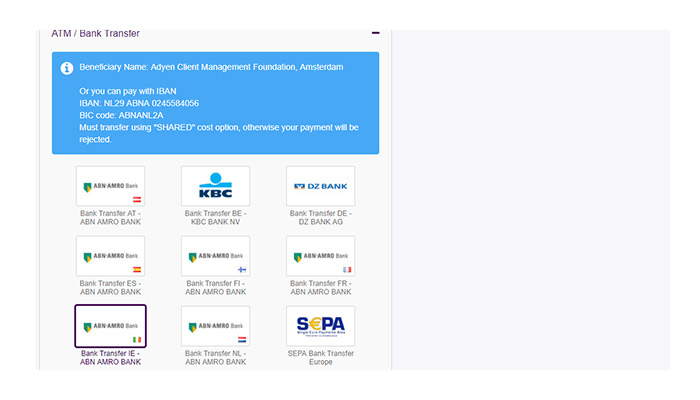The width and height of the screenshot is (700, 400).
Task: Click the info icon in blue notice
Action: 67,68
